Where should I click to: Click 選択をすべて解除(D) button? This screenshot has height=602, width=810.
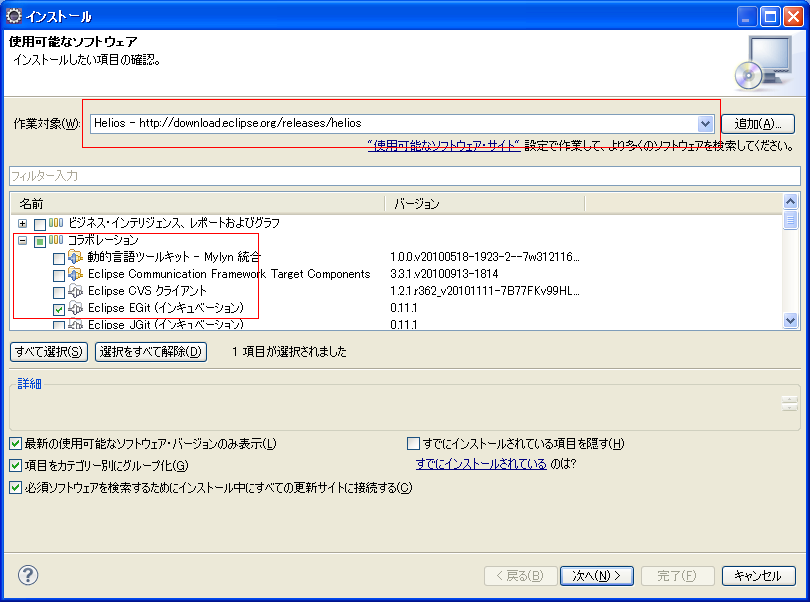click(151, 352)
